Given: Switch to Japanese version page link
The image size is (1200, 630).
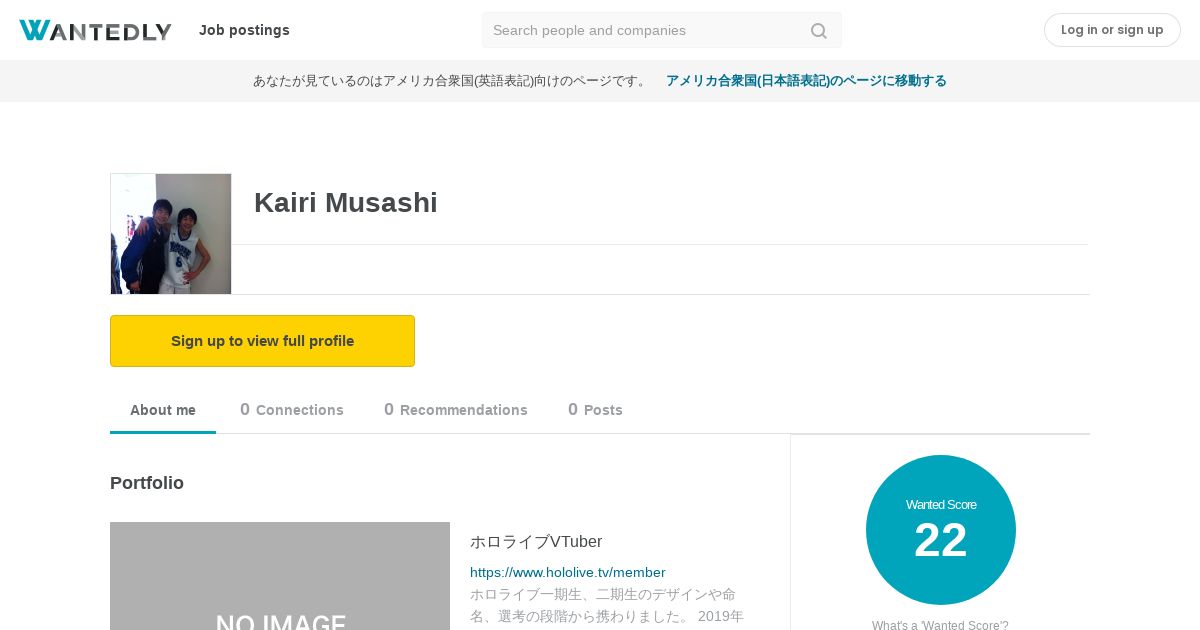Looking at the screenshot, I should (x=806, y=81).
